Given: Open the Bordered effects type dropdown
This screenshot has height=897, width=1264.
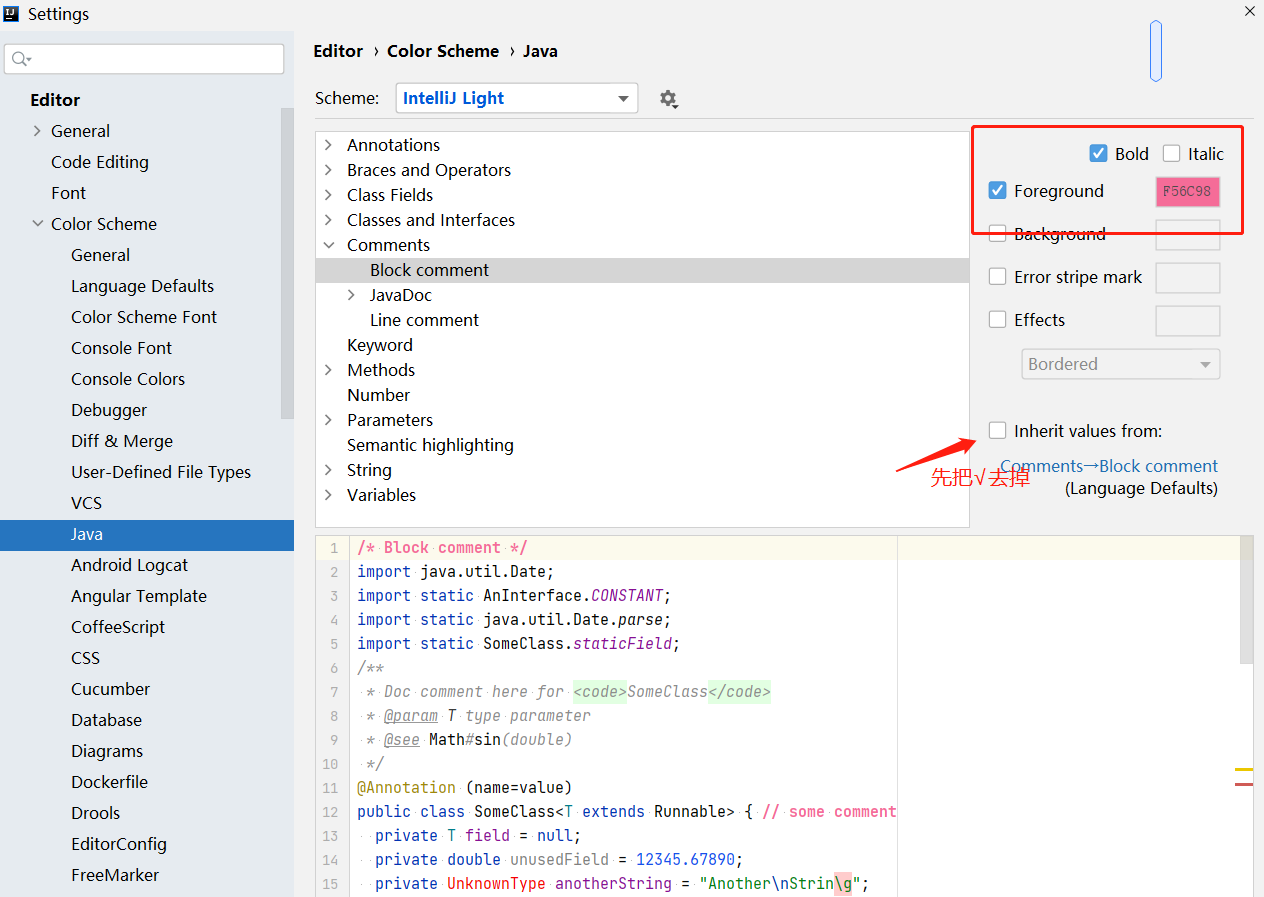Looking at the screenshot, I should [1120, 364].
